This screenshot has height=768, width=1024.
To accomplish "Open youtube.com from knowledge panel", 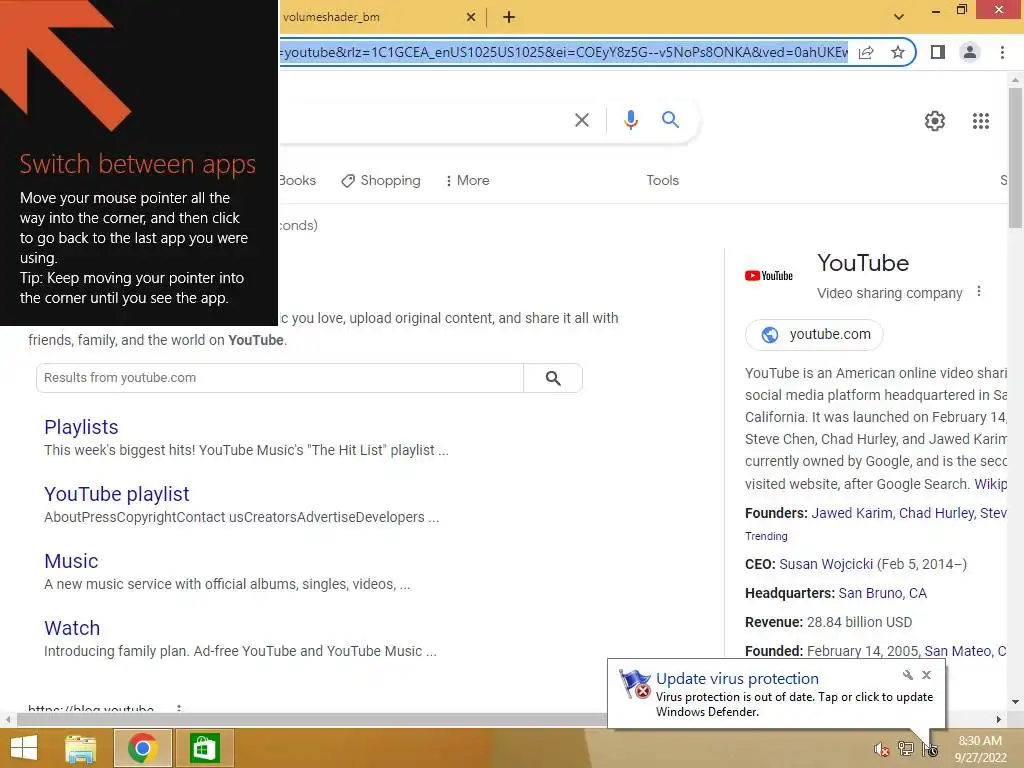I will (x=814, y=334).
